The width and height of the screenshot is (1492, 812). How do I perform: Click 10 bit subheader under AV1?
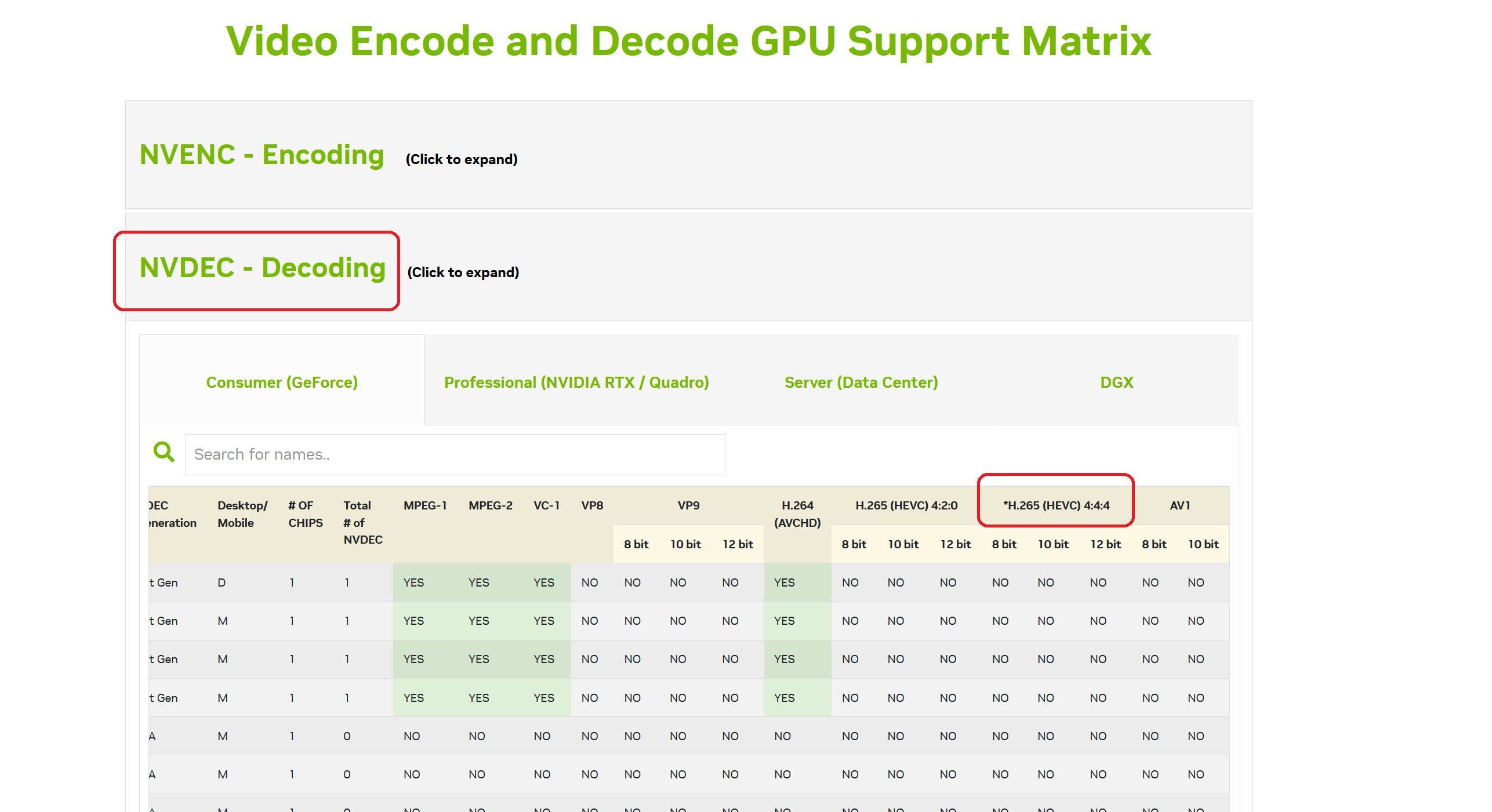1203,544
